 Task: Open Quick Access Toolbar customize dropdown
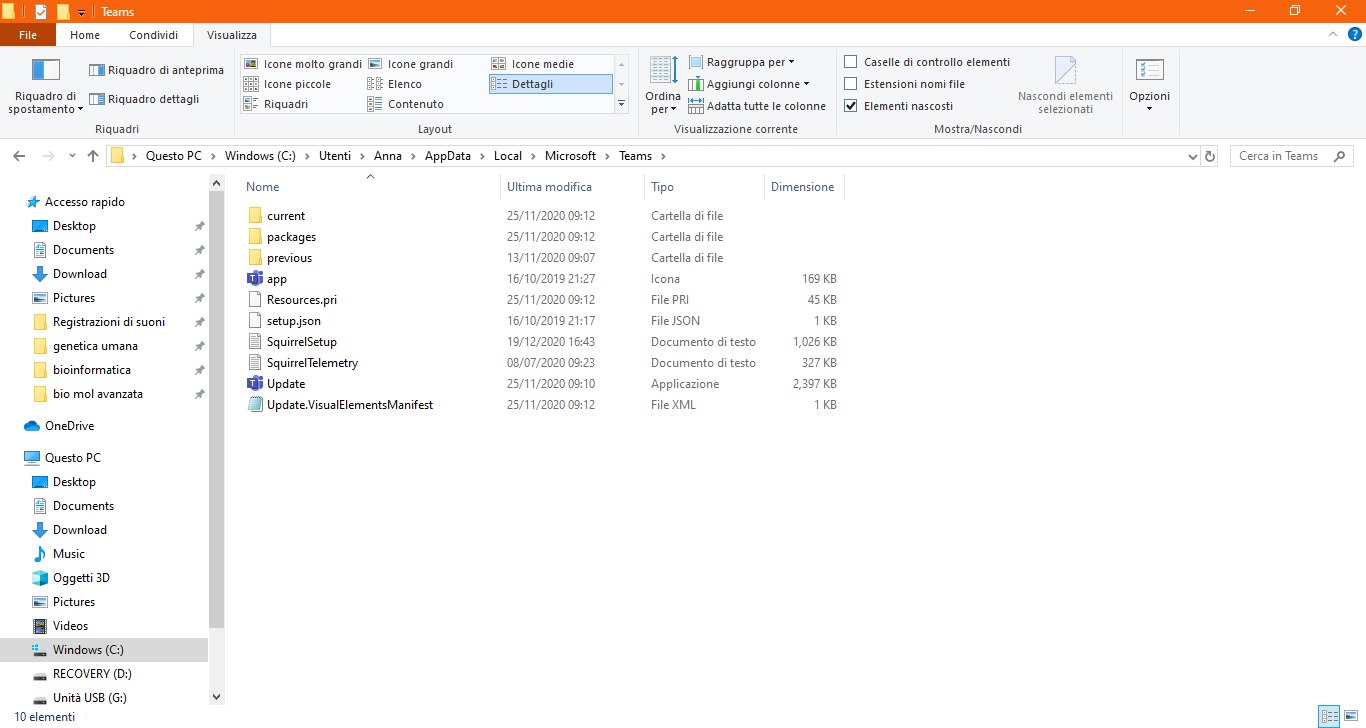81,12
